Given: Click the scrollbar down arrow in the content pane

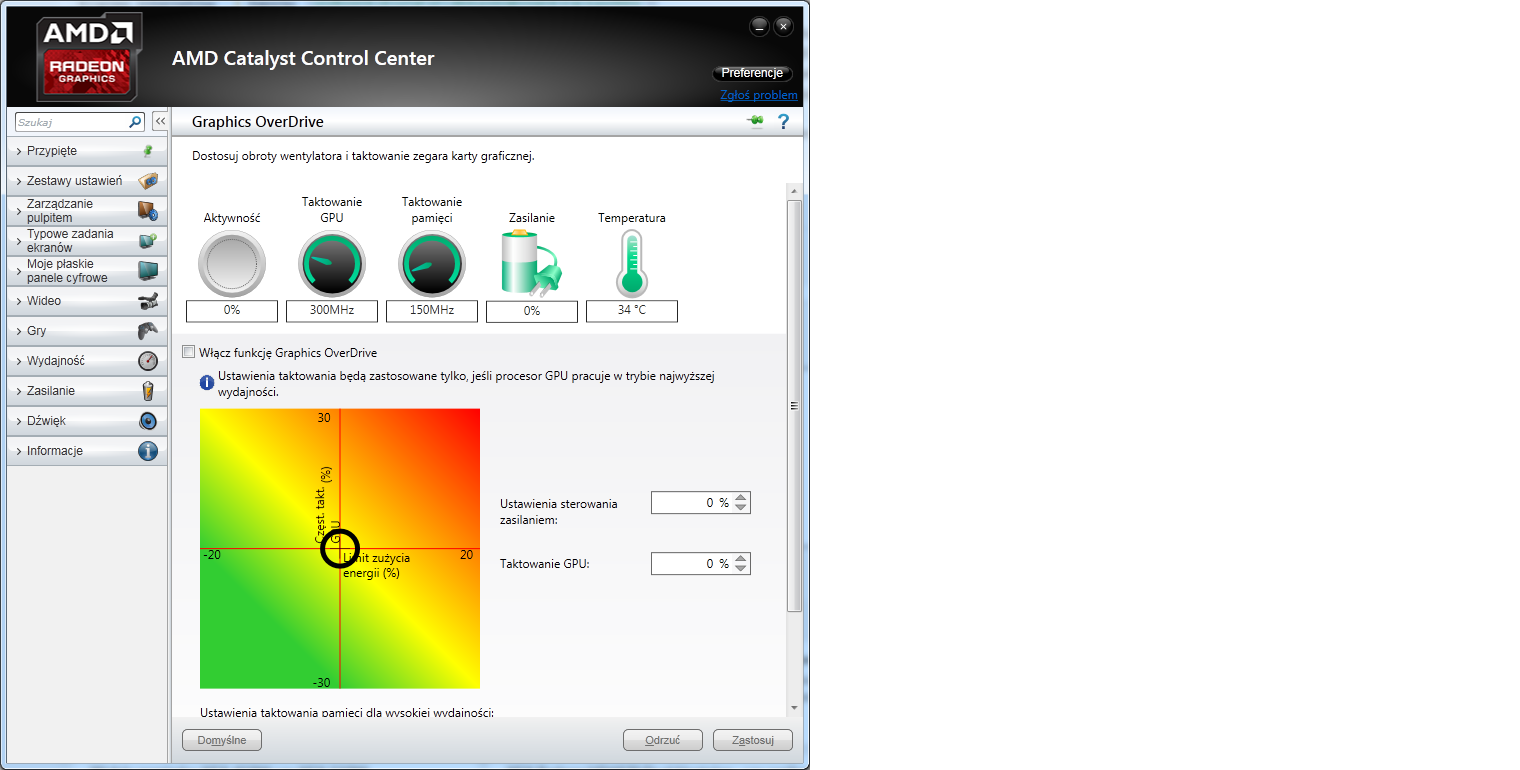Looking at the screenshot, I should (x=794, y=707).
